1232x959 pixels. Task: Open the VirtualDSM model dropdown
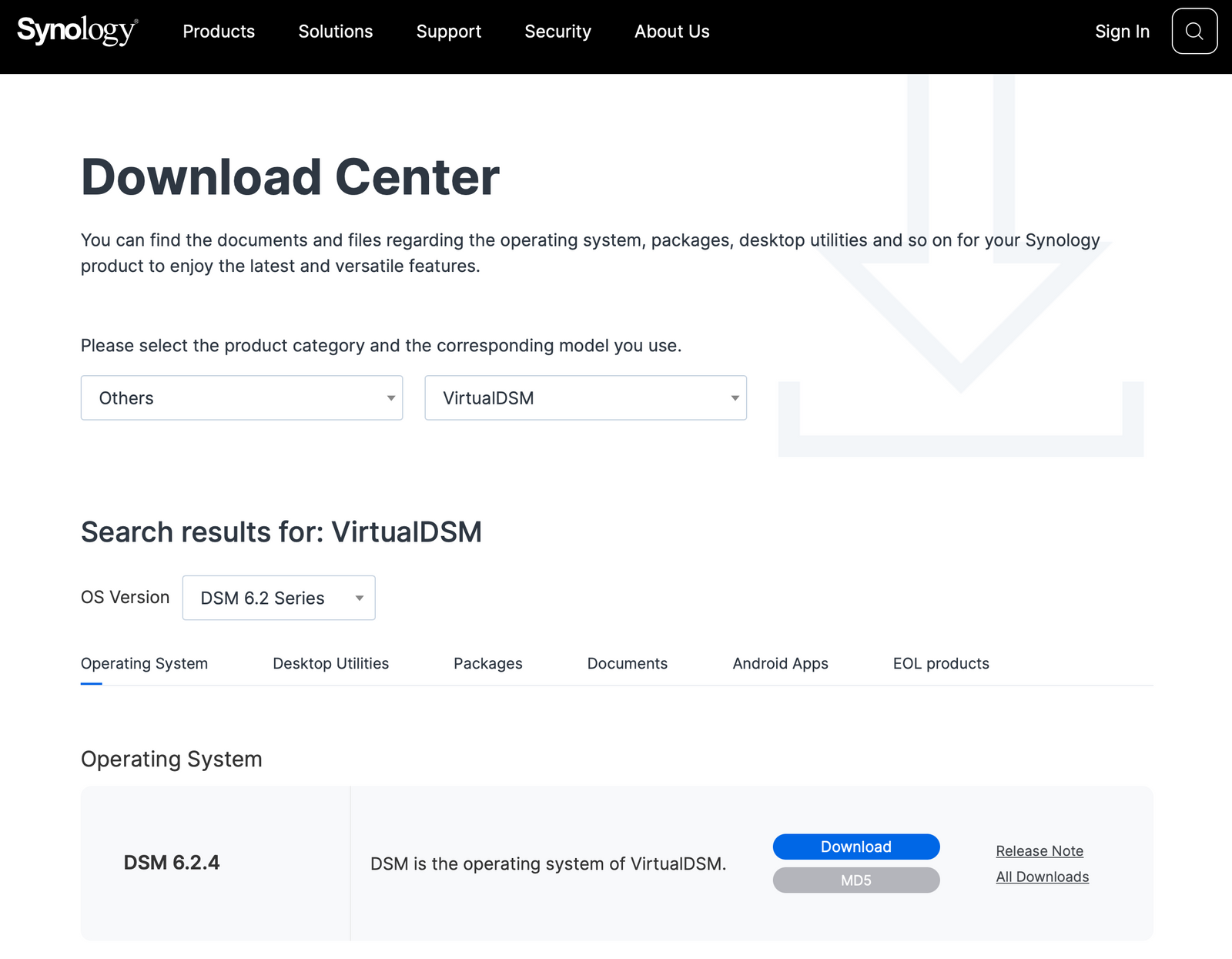[x=584, y=397]
